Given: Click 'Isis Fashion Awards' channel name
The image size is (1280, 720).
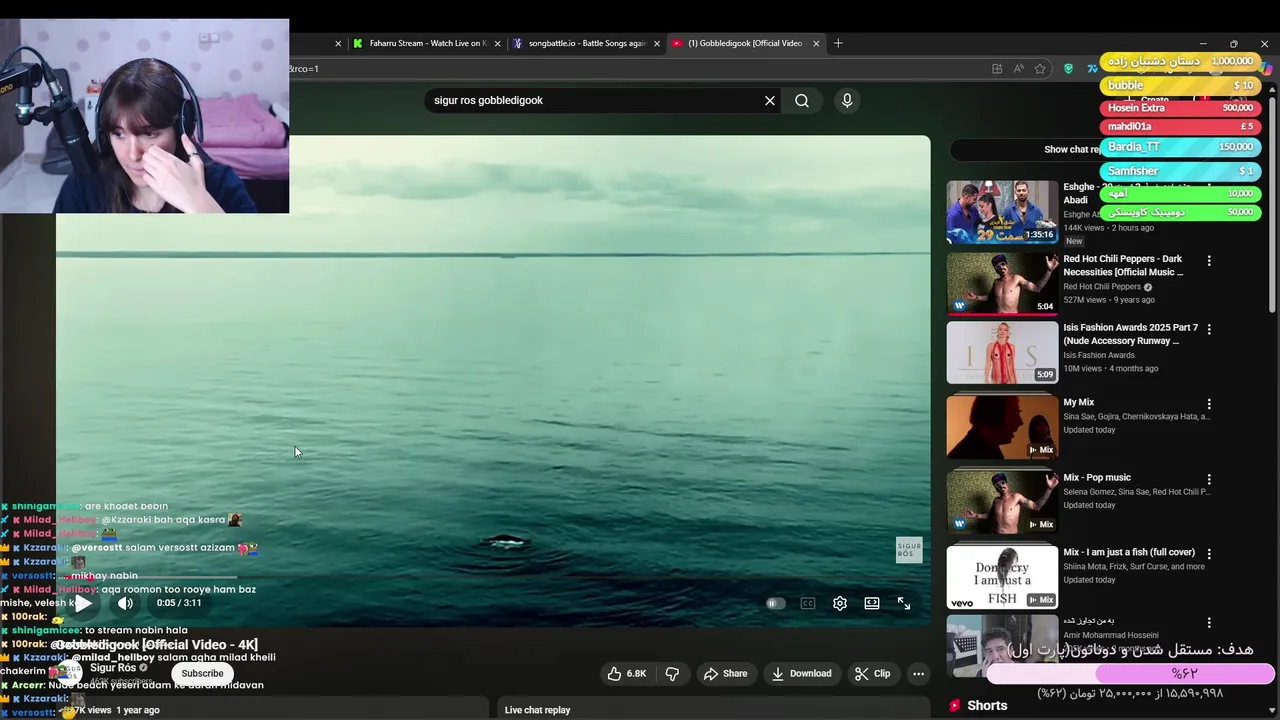Looking at the screenshot, I should pos(1099,355).
